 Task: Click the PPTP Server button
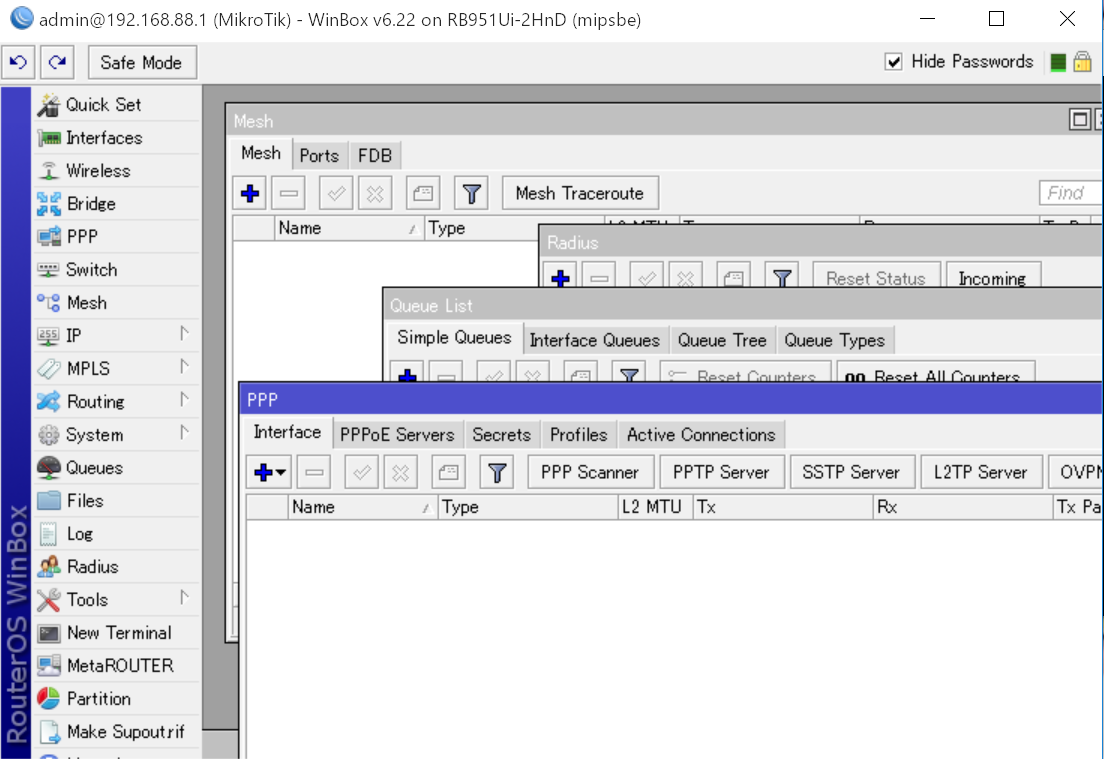[x=722, y=472]
